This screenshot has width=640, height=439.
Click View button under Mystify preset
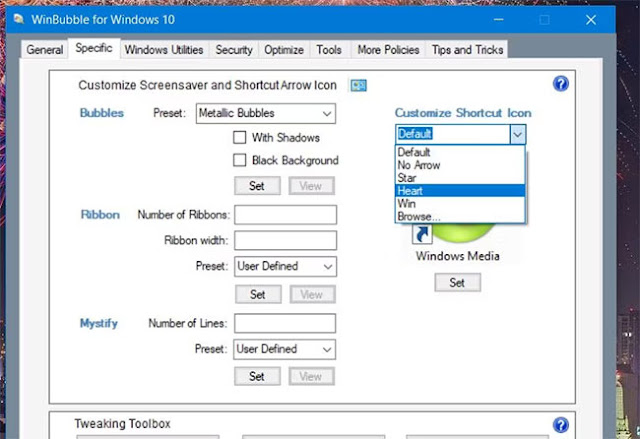(x=311, y=377)
